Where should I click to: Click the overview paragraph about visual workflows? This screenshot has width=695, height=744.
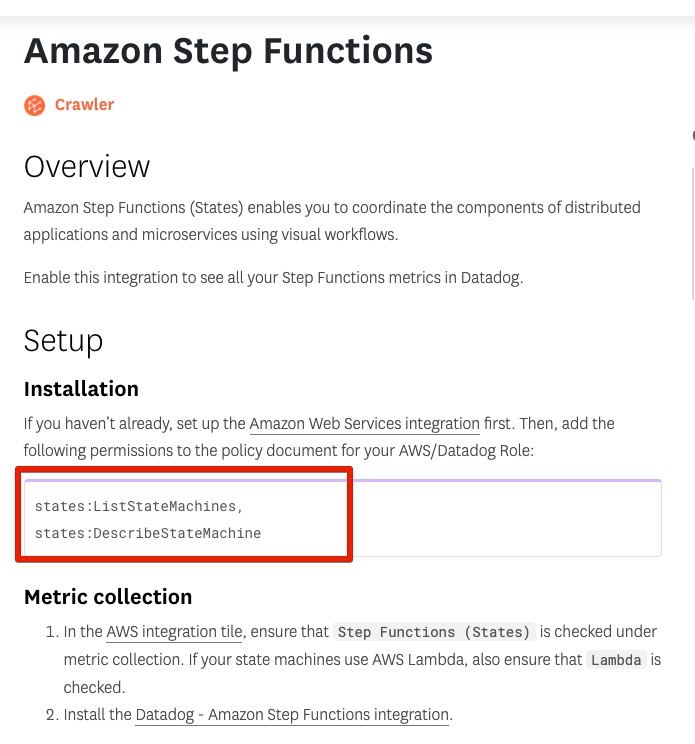click(332, 221)
